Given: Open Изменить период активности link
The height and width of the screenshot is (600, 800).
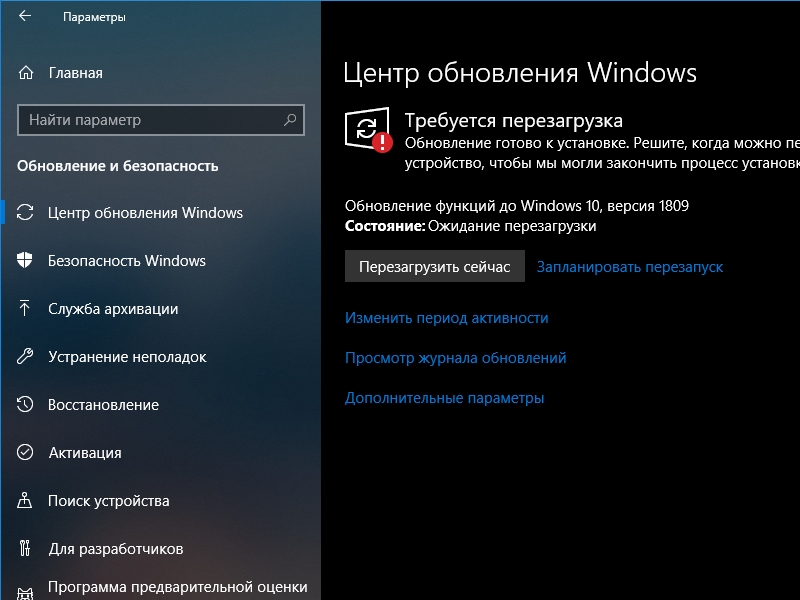Looking at the screenshot, I should (446, 318).
